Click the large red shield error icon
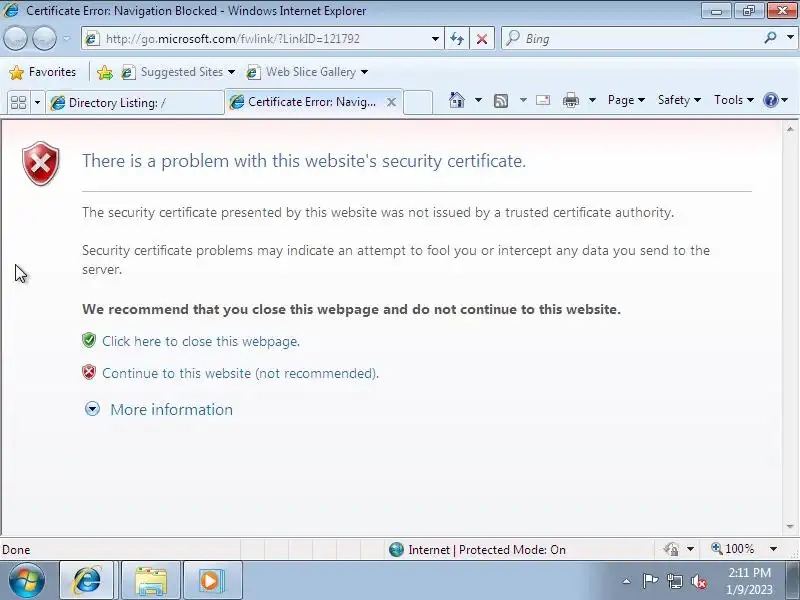The width and height of the screenshot is (800, 600). click(x=41, y=163)
